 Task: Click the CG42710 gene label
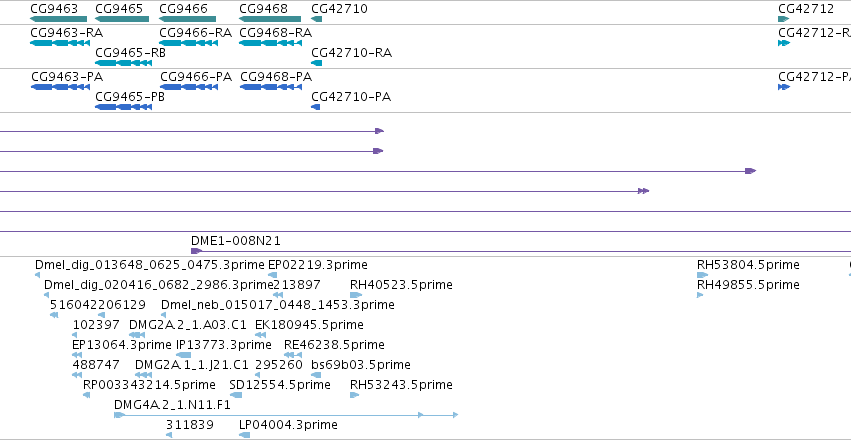[x=339, y=9]
